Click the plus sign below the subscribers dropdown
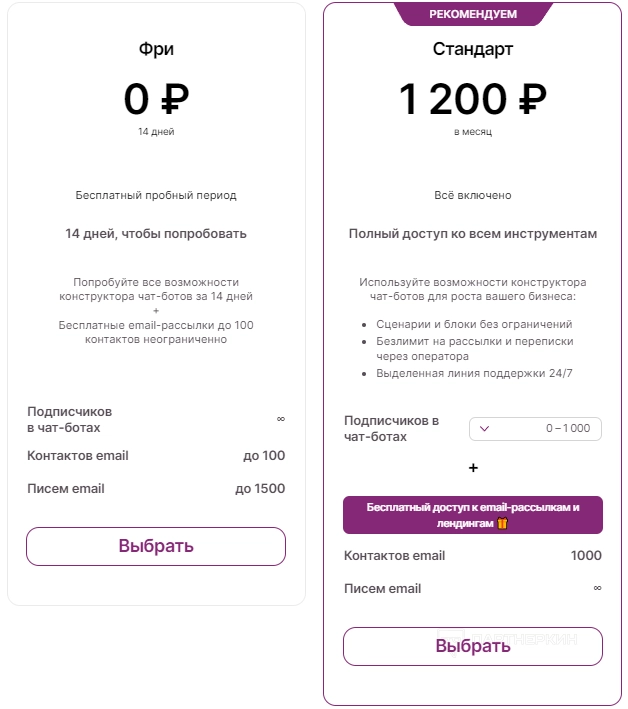Screen dimensions: 628x709 pyautogui.click(x=473, y=467)
